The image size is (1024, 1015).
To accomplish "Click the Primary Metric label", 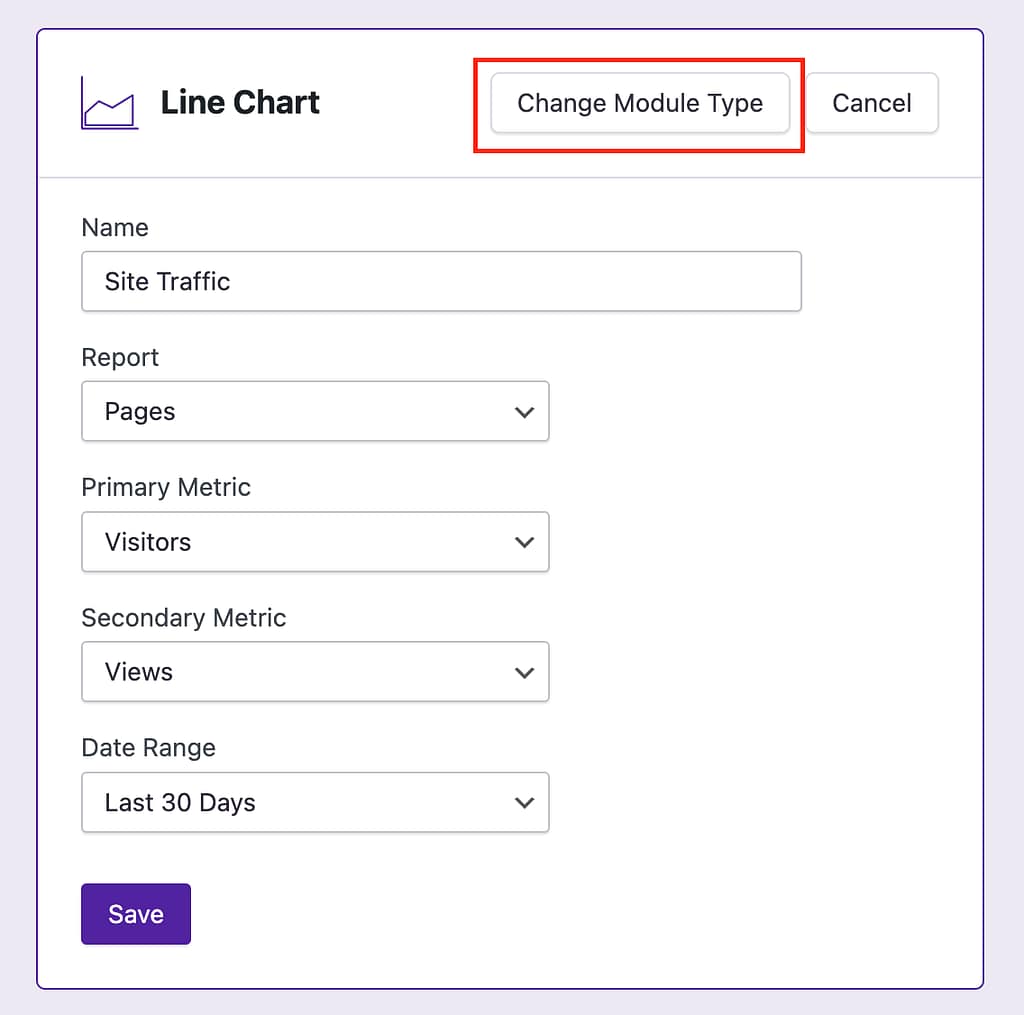I will 166,487.
